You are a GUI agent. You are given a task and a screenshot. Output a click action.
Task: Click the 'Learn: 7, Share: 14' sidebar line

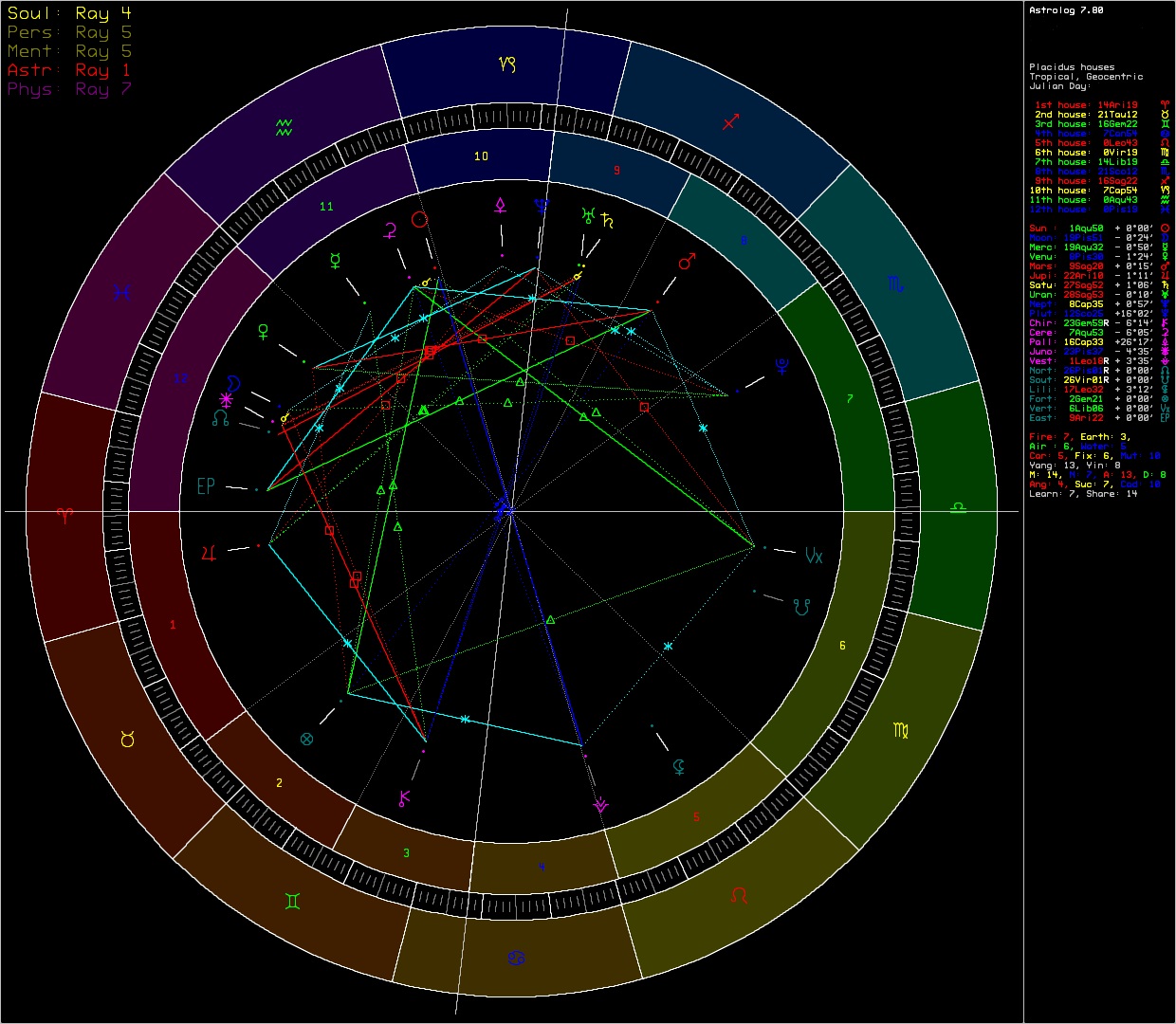(1083, 494)
